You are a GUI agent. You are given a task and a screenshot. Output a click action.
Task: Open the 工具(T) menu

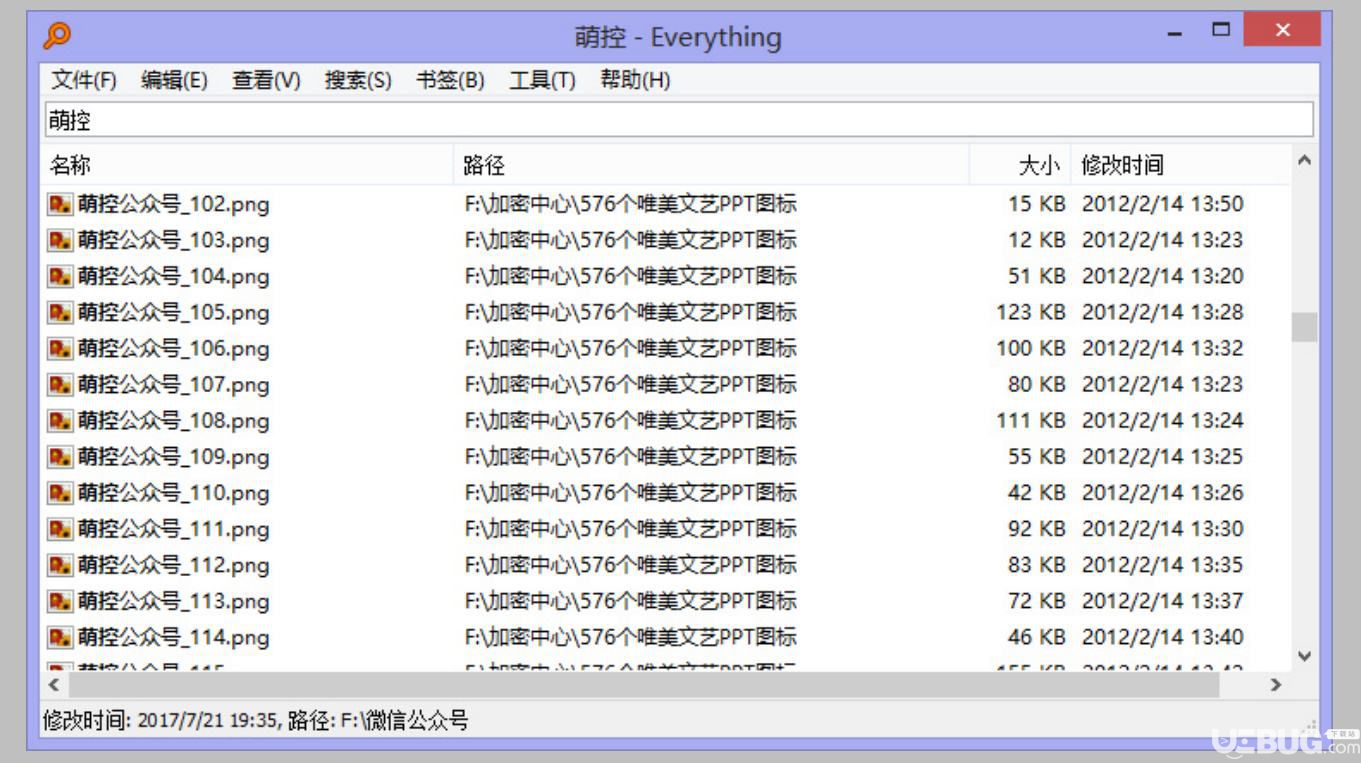(x=542, y=80)
